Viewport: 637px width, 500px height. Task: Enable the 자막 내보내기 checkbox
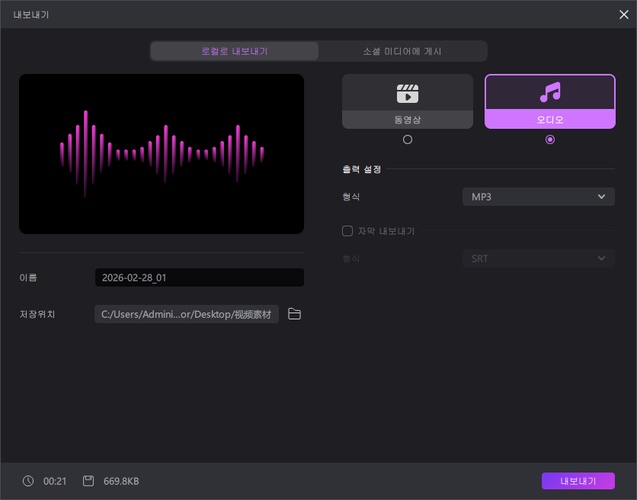coord(348,231)
